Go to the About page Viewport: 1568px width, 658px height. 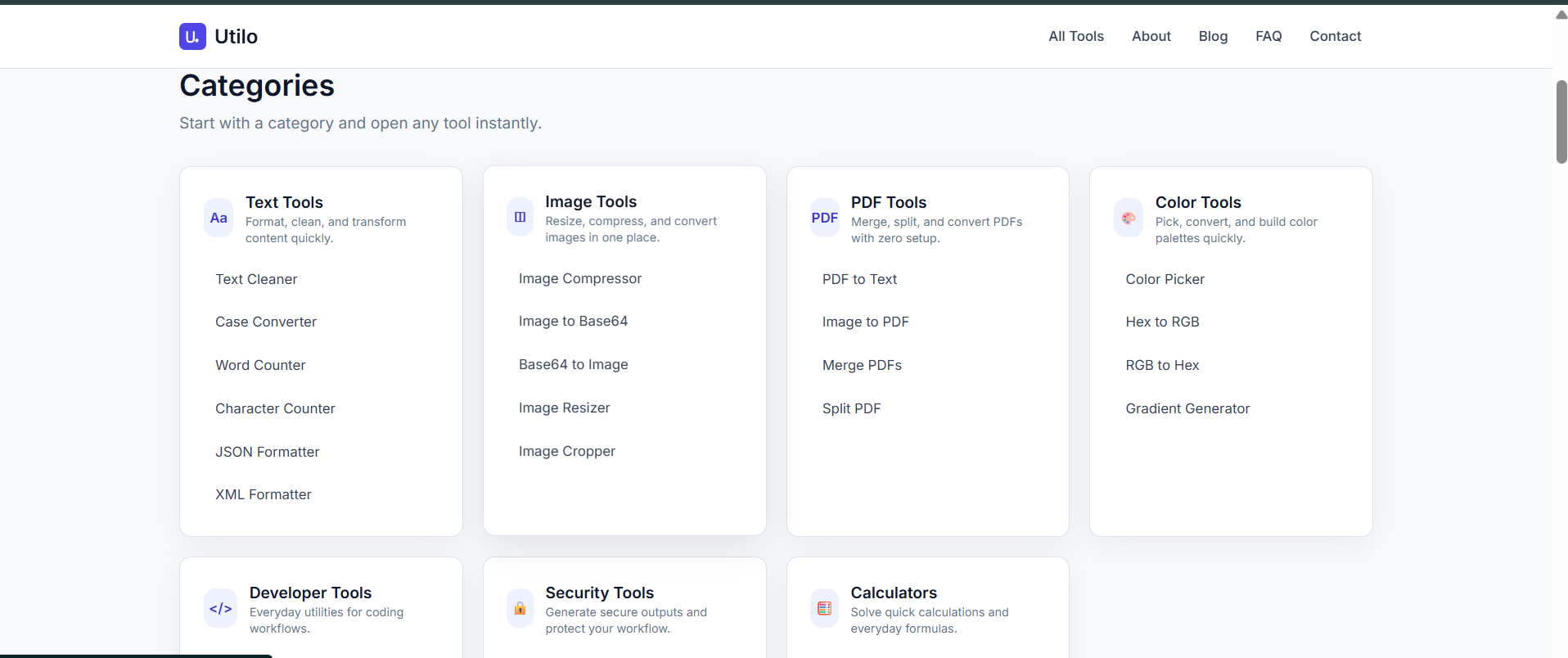[x=1151, y=36]
